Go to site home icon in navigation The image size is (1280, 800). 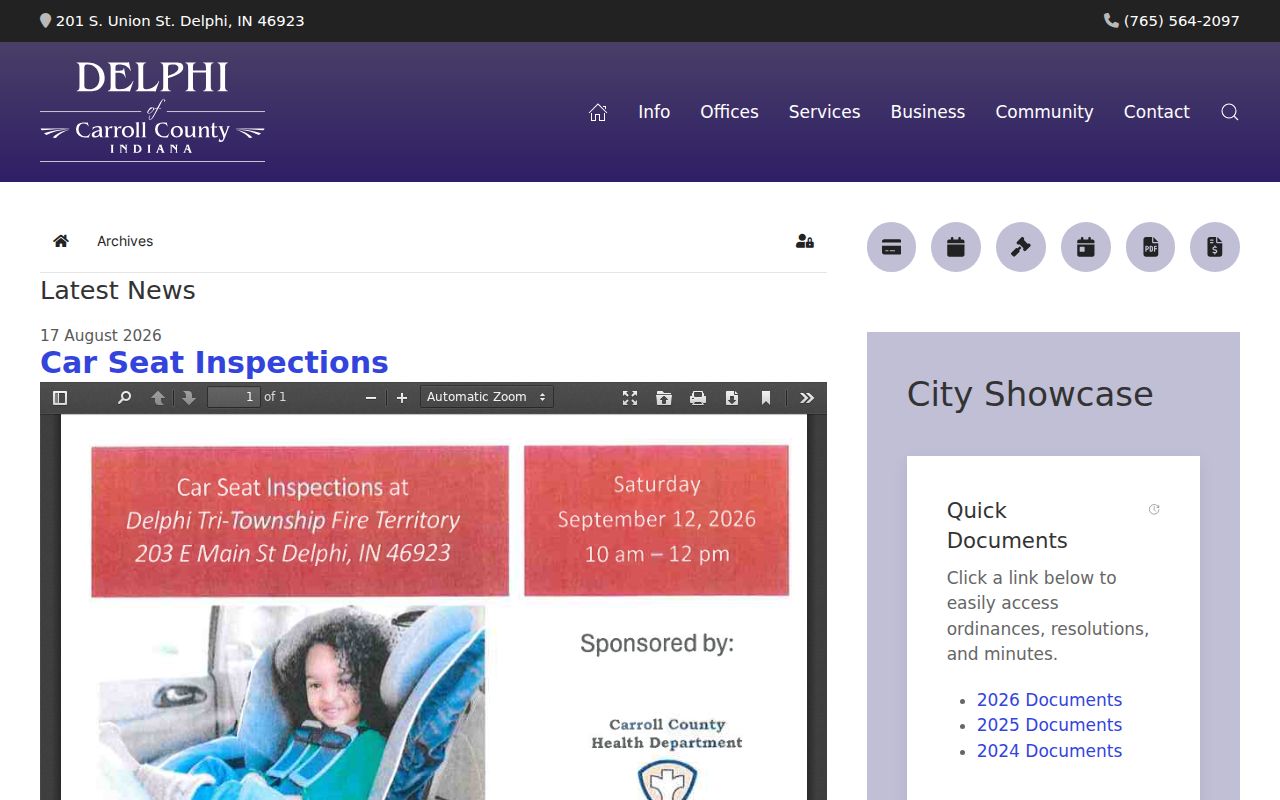tap(598, 112)
